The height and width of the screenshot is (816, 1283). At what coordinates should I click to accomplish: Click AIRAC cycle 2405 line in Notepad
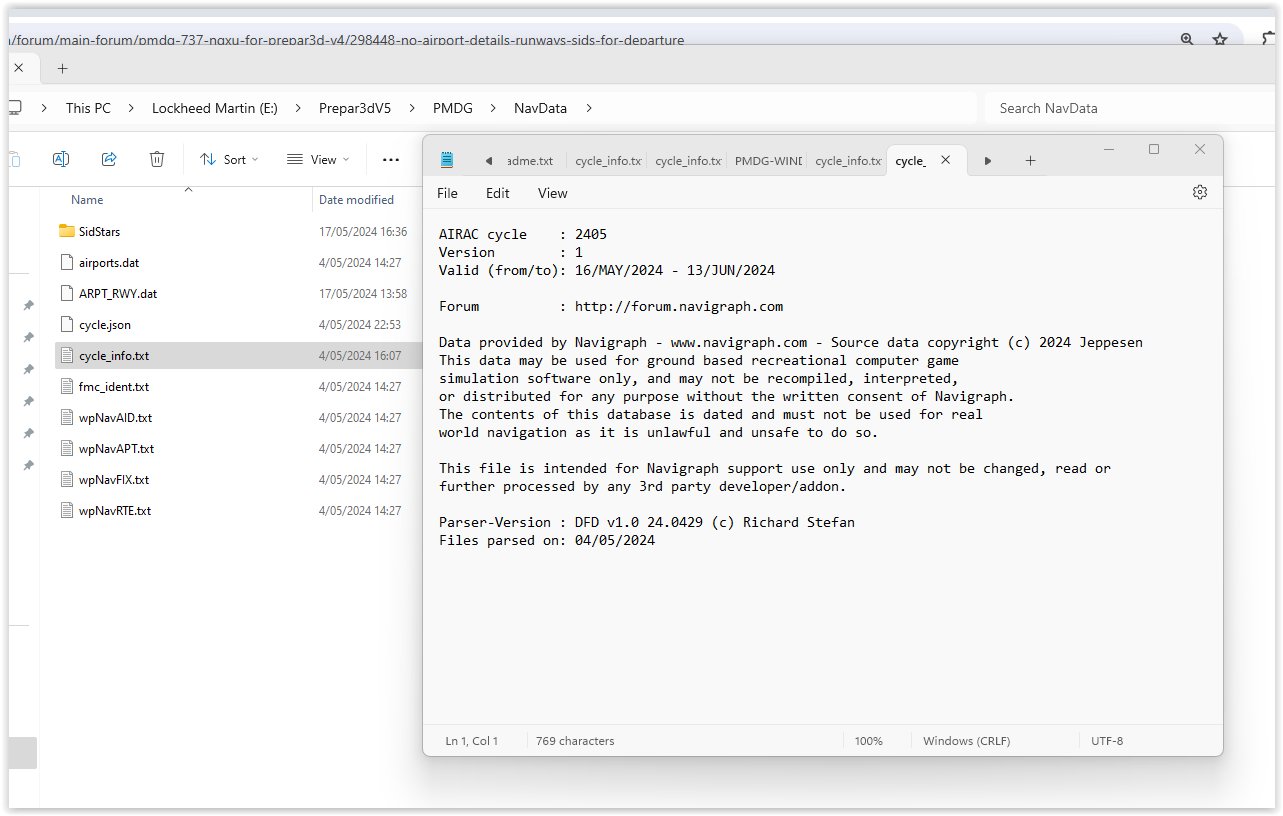[523, 234]
